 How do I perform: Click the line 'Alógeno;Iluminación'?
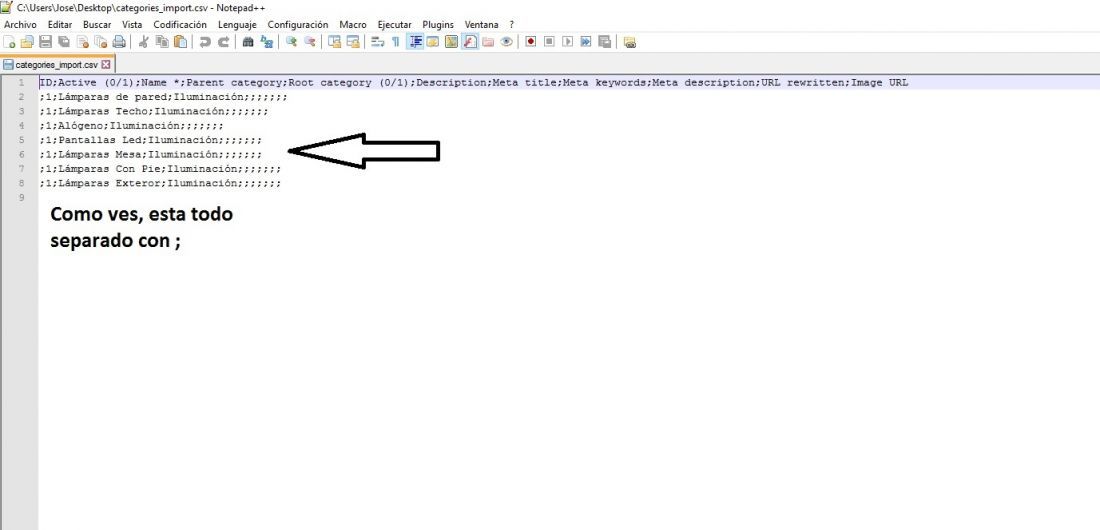(132, 126)
